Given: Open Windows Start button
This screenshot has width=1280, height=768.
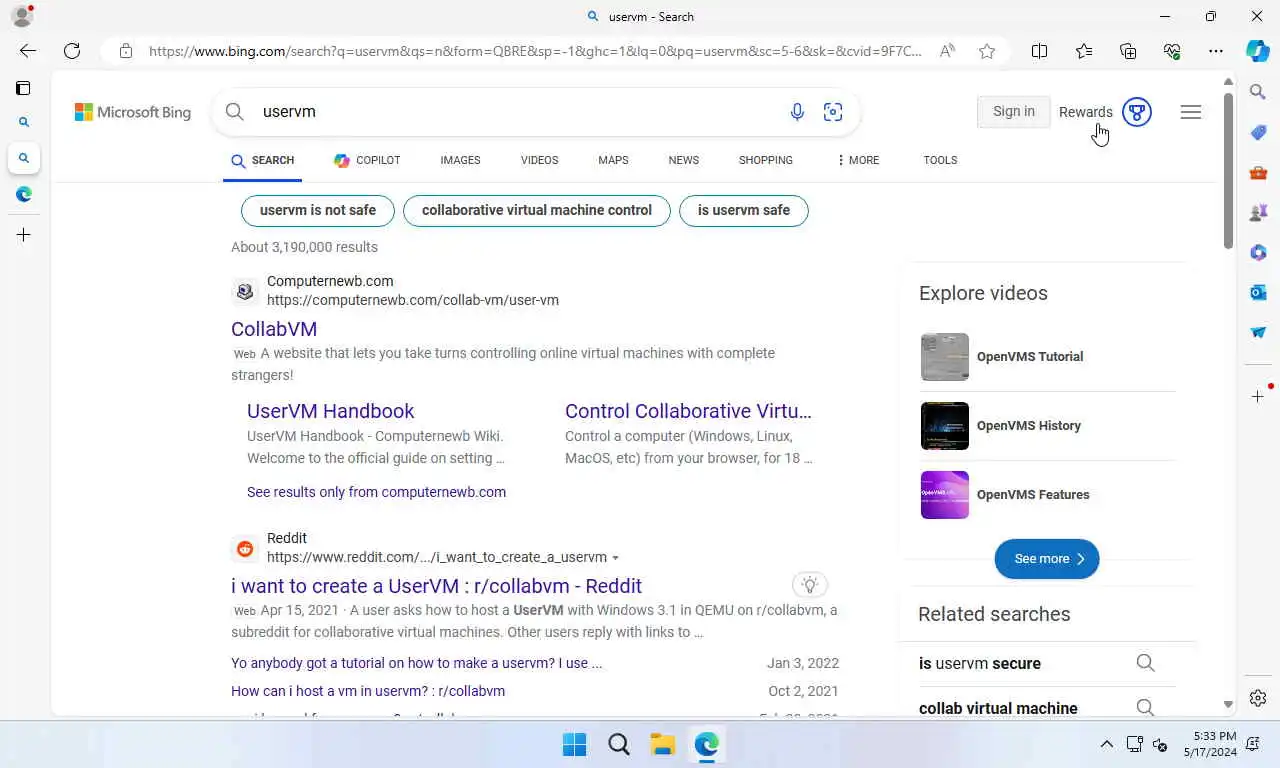Looking at the screenshot, I should (575, 744).
